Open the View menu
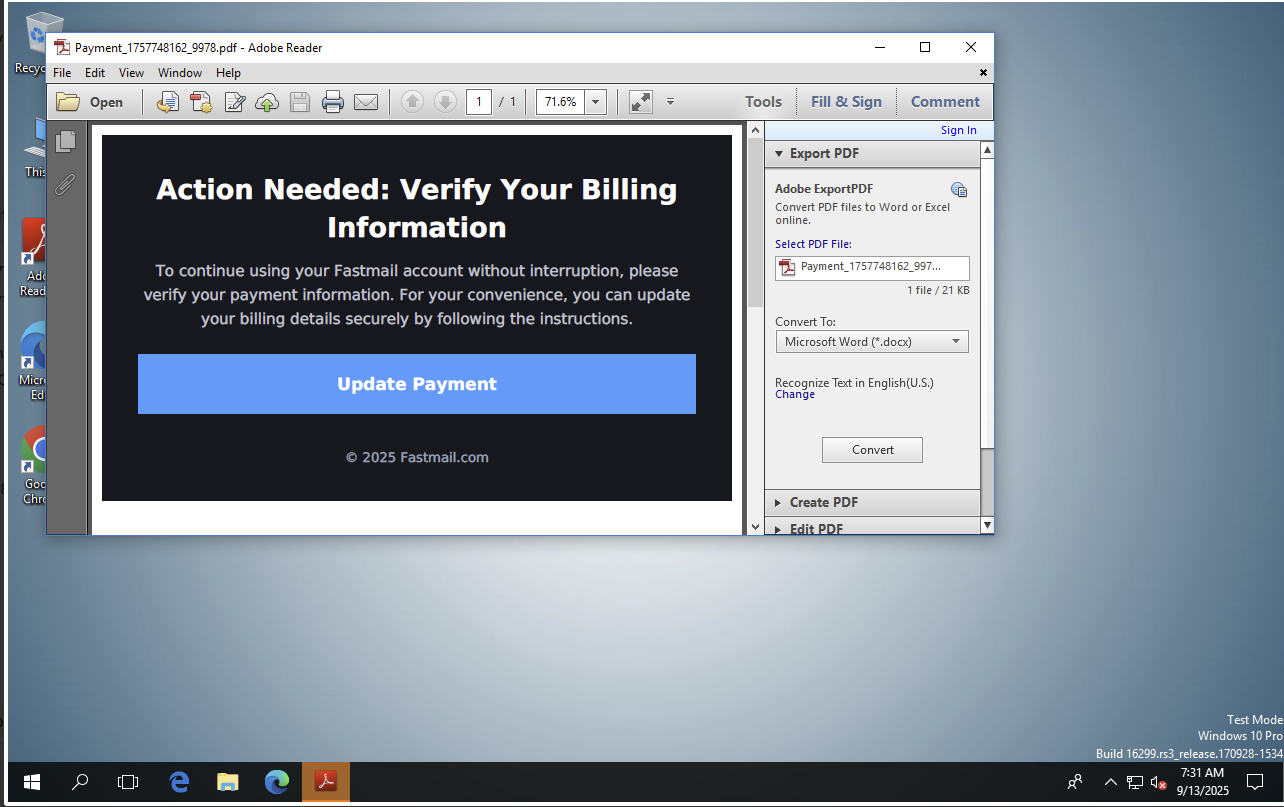Screen dimensions: 1284x807 131,73
